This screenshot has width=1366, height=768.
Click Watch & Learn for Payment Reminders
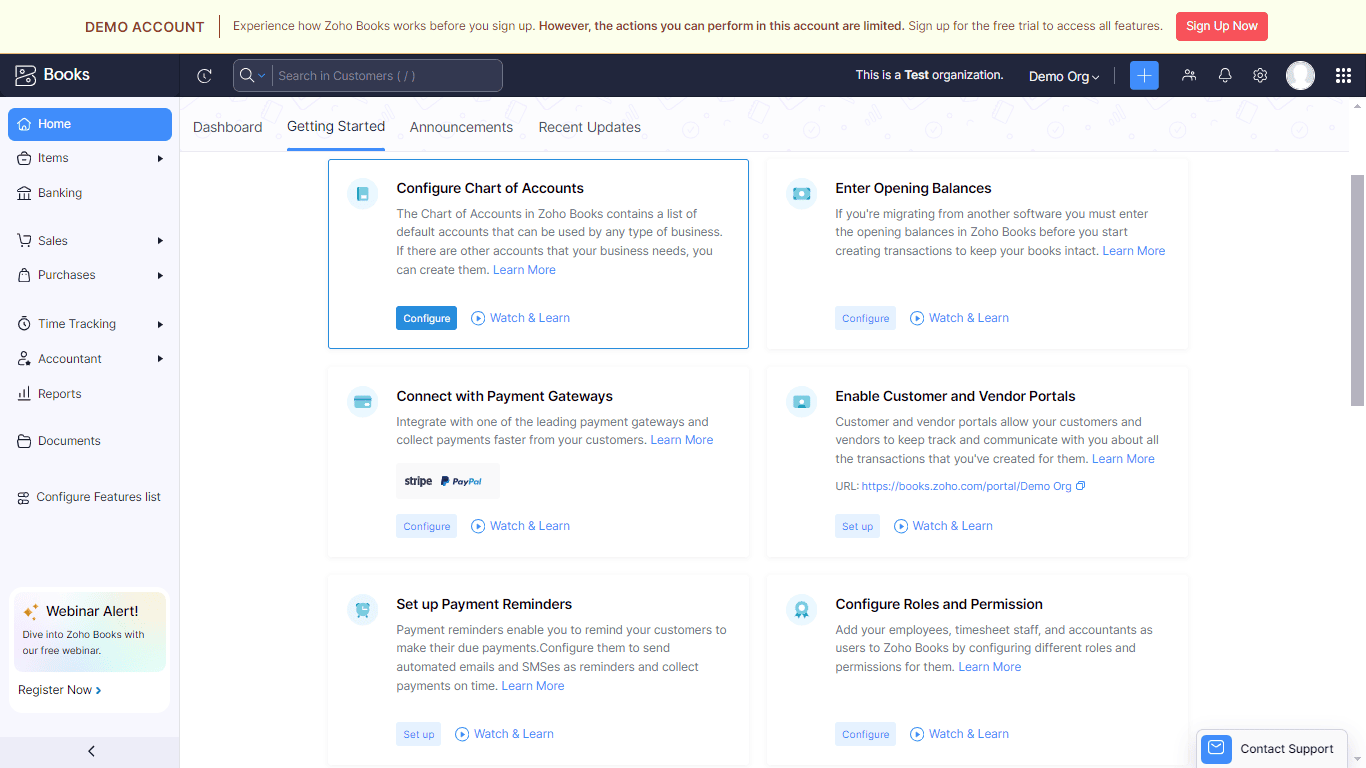(x=505, y=734)
